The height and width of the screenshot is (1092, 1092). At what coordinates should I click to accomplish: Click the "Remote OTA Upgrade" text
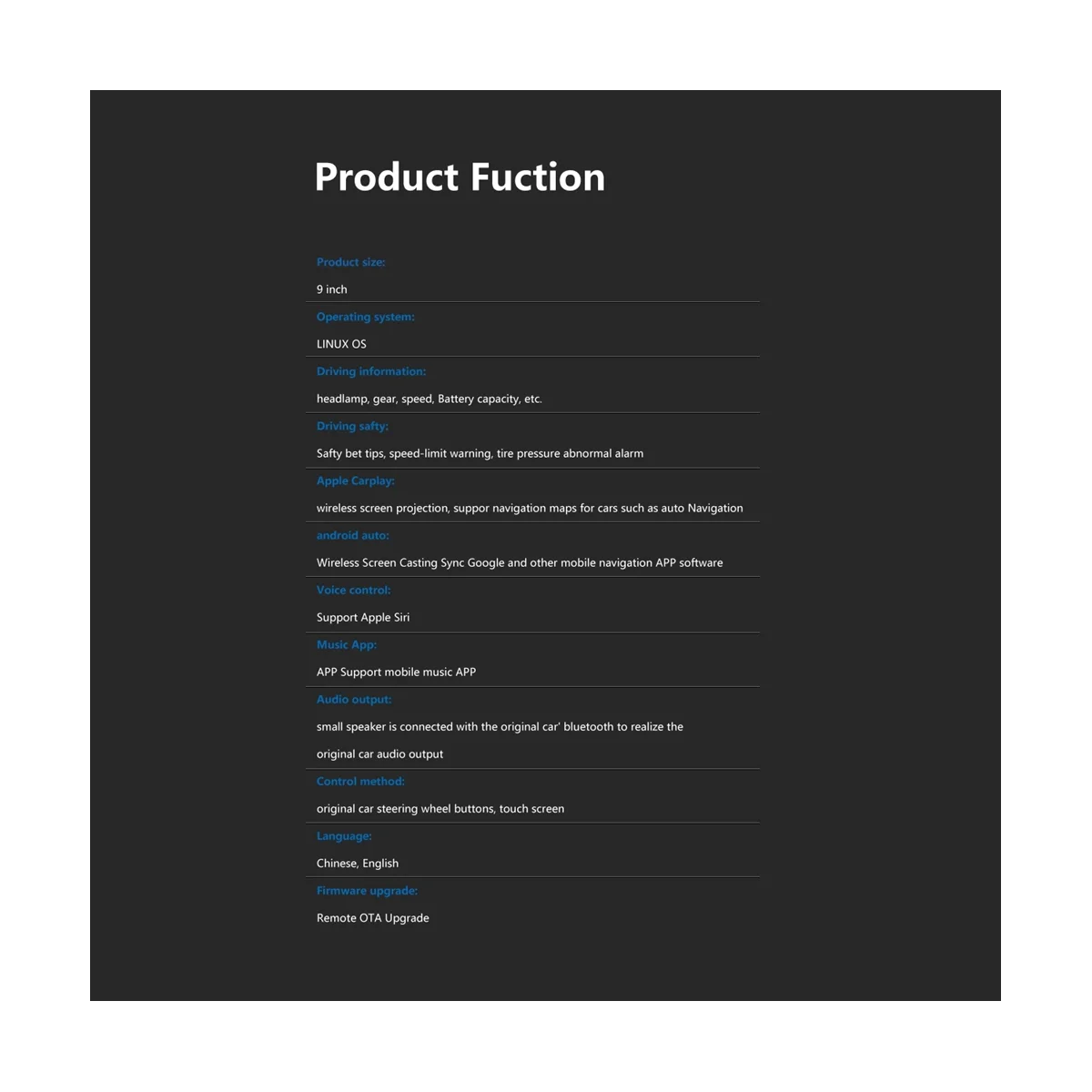click(373, 917)
